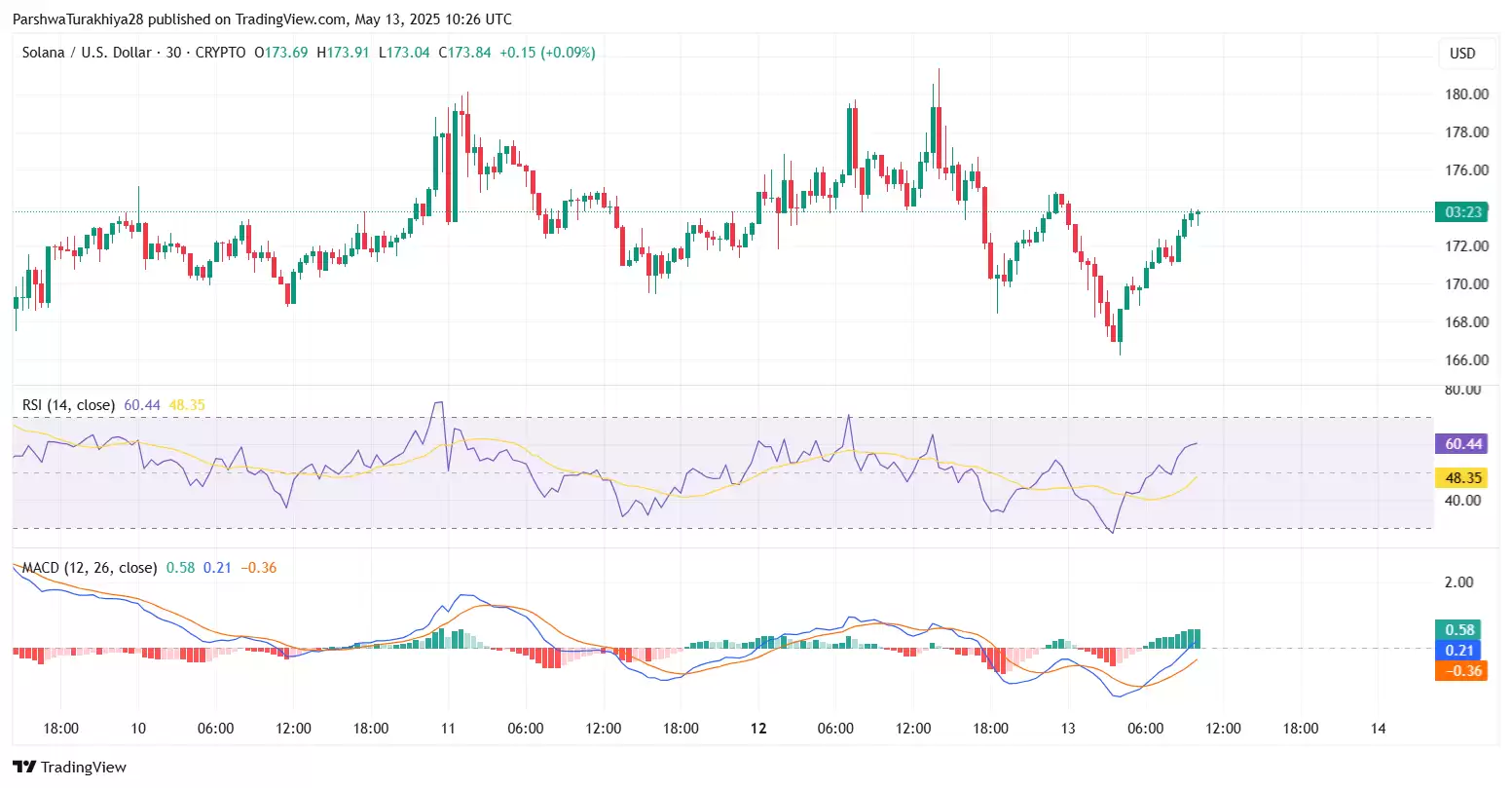
Task: Click the bold 12 date on time axis
Action: click(758, 729)
